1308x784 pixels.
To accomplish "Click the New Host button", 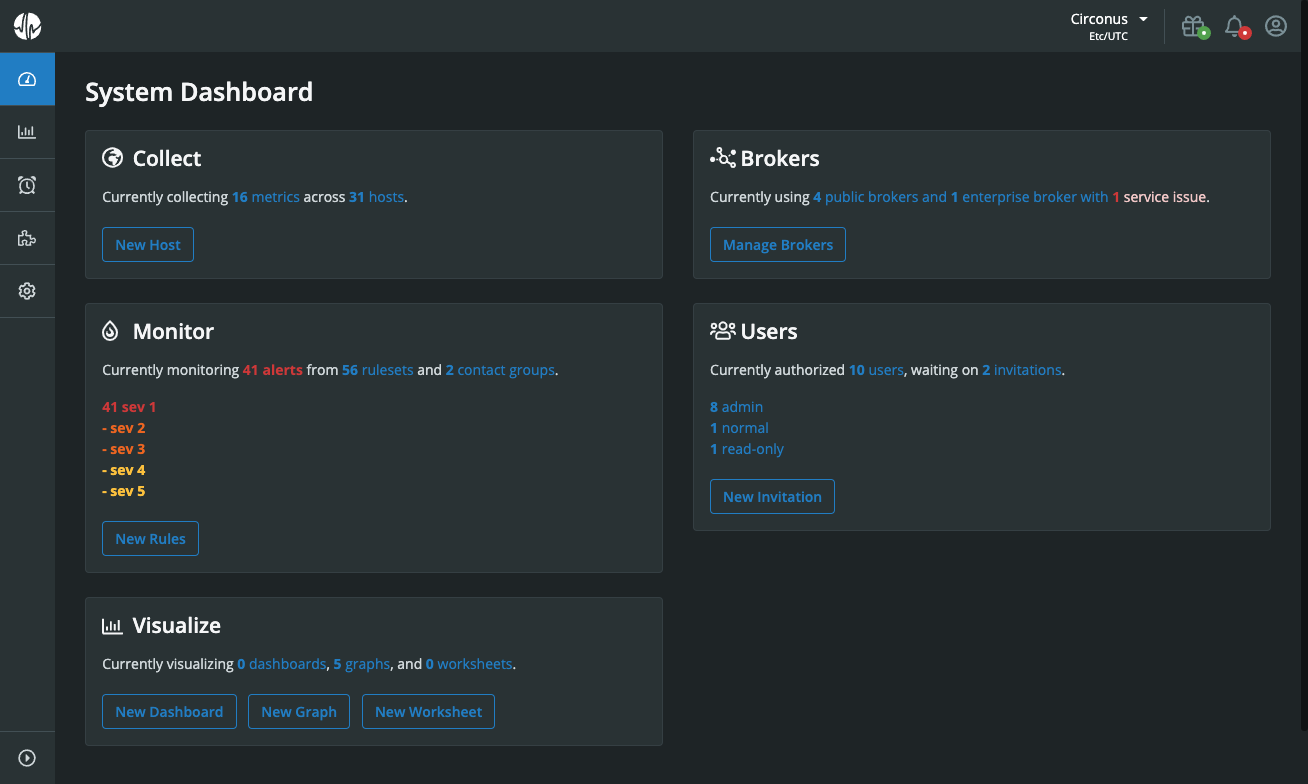I will coord(147,244).
